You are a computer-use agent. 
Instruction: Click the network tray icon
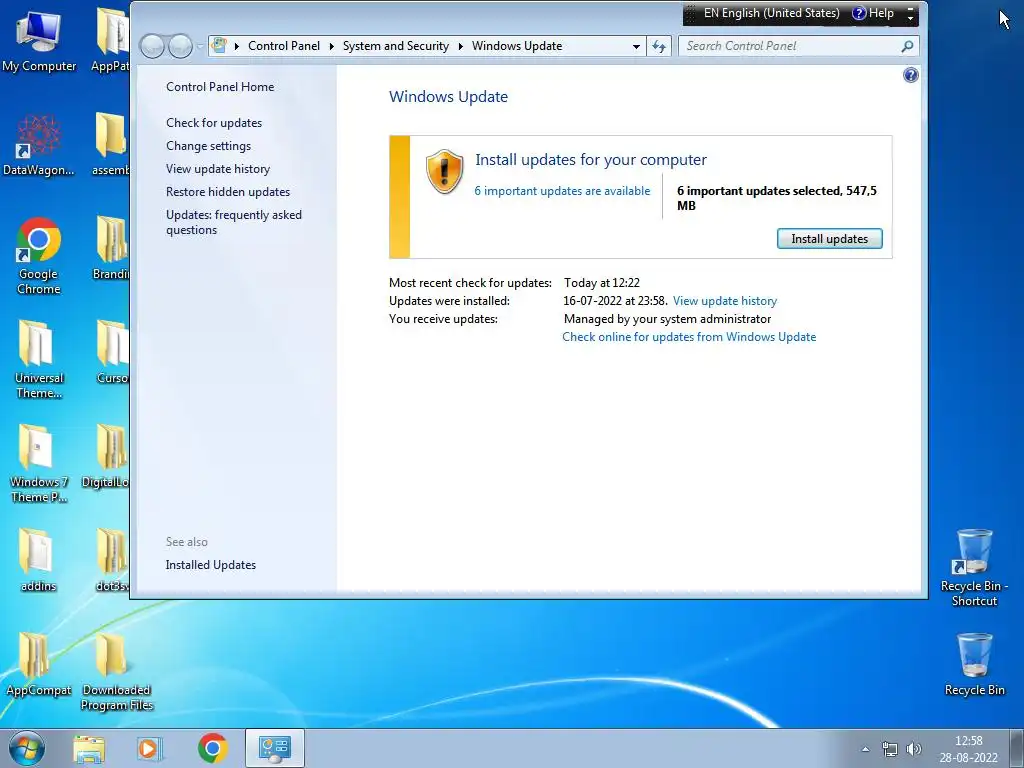[889, 749]
